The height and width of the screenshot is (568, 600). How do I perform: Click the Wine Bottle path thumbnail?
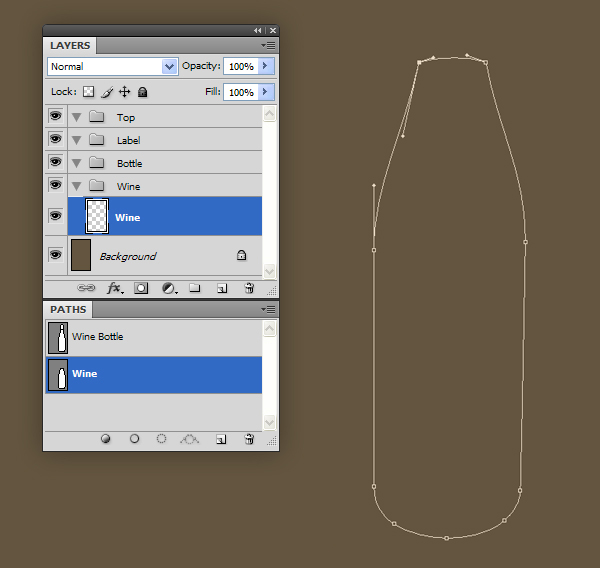coord(58,338)
